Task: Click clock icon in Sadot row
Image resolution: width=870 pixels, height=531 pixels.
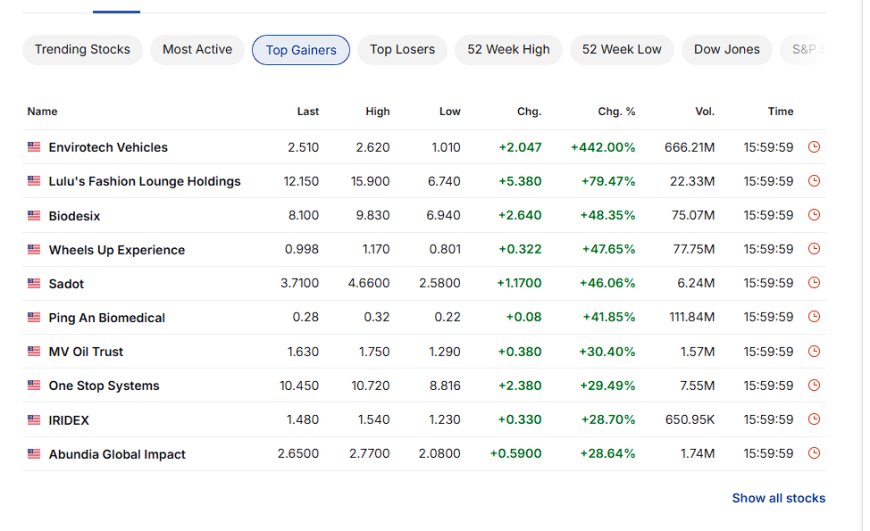Action: pyautogui.click(x=814, y=283)
